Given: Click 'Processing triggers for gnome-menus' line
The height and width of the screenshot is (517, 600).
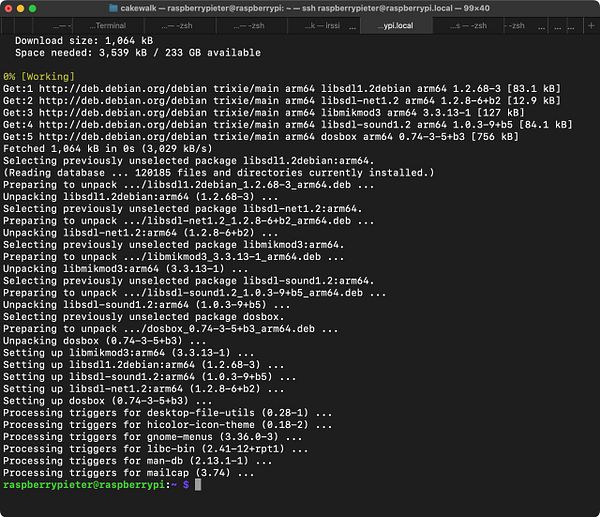Looking at the screenshot, I should 153,437.
